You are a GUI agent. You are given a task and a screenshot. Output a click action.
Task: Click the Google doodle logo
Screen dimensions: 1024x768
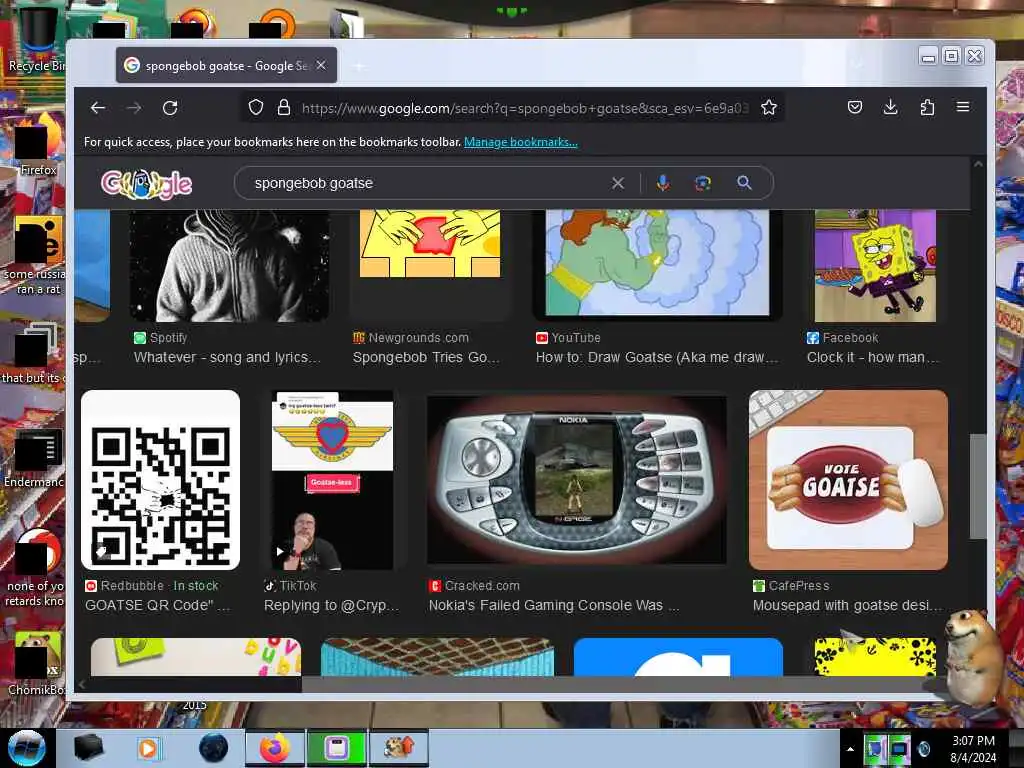146,184
